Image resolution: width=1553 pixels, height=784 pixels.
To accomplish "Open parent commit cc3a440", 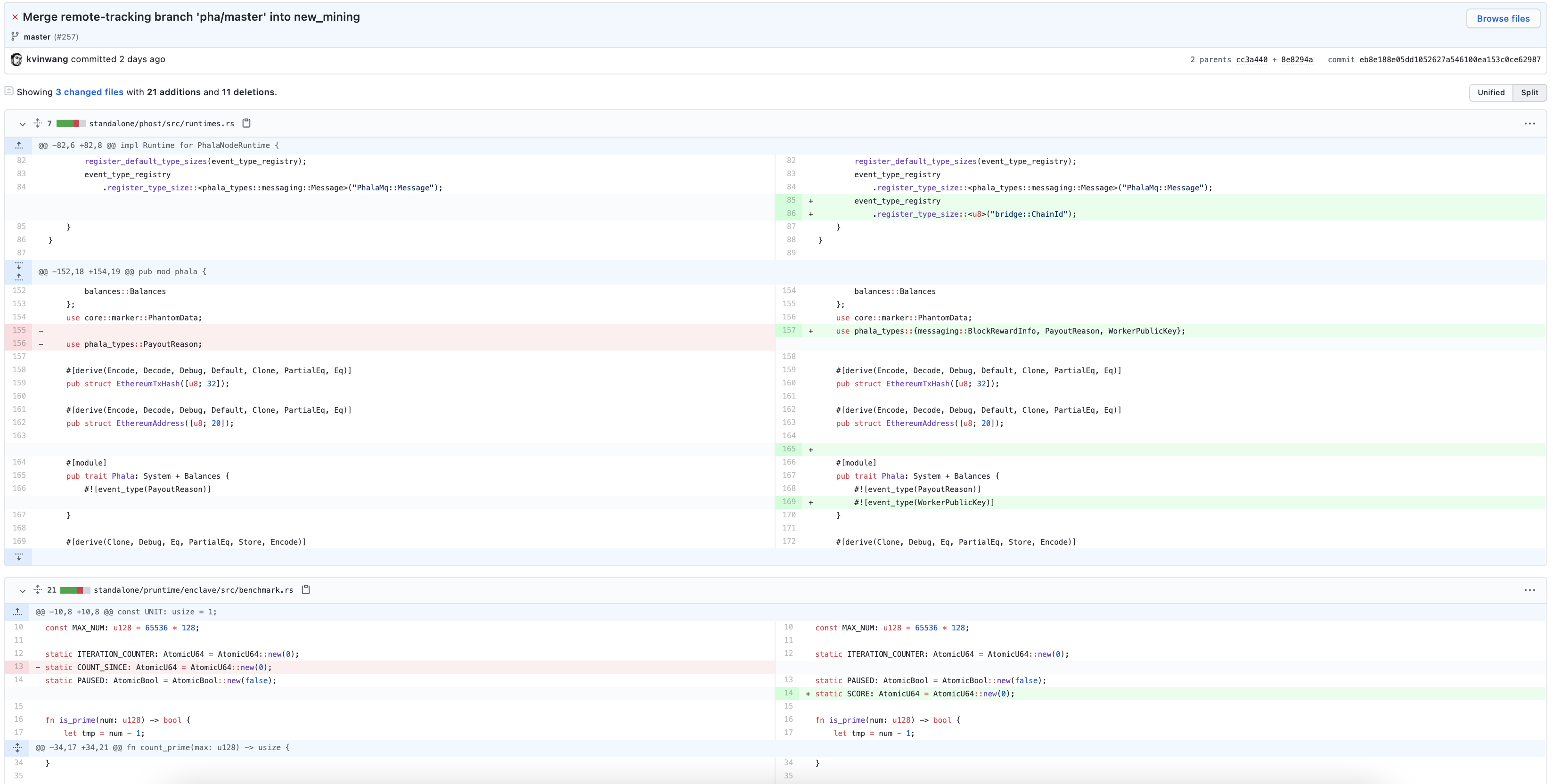I will click(1251, 60).
